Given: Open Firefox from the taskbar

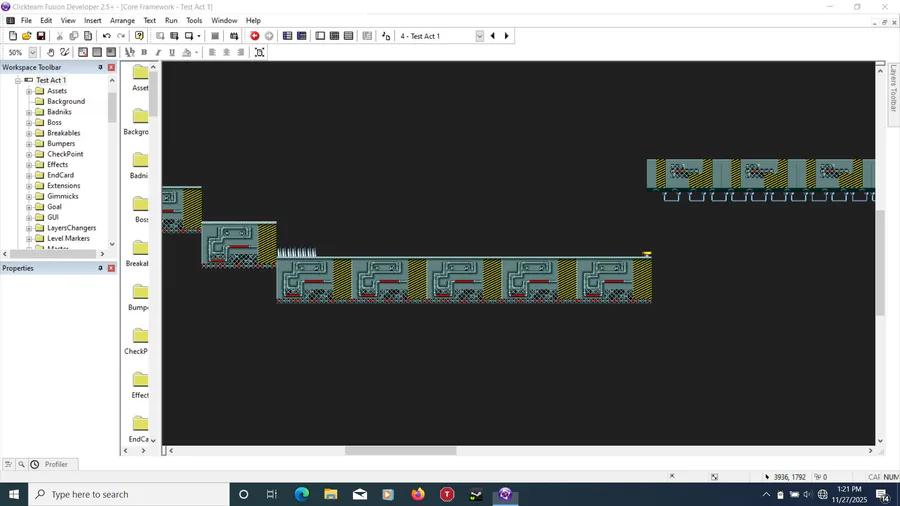Looking at the screenshot, I should point(418,494).
